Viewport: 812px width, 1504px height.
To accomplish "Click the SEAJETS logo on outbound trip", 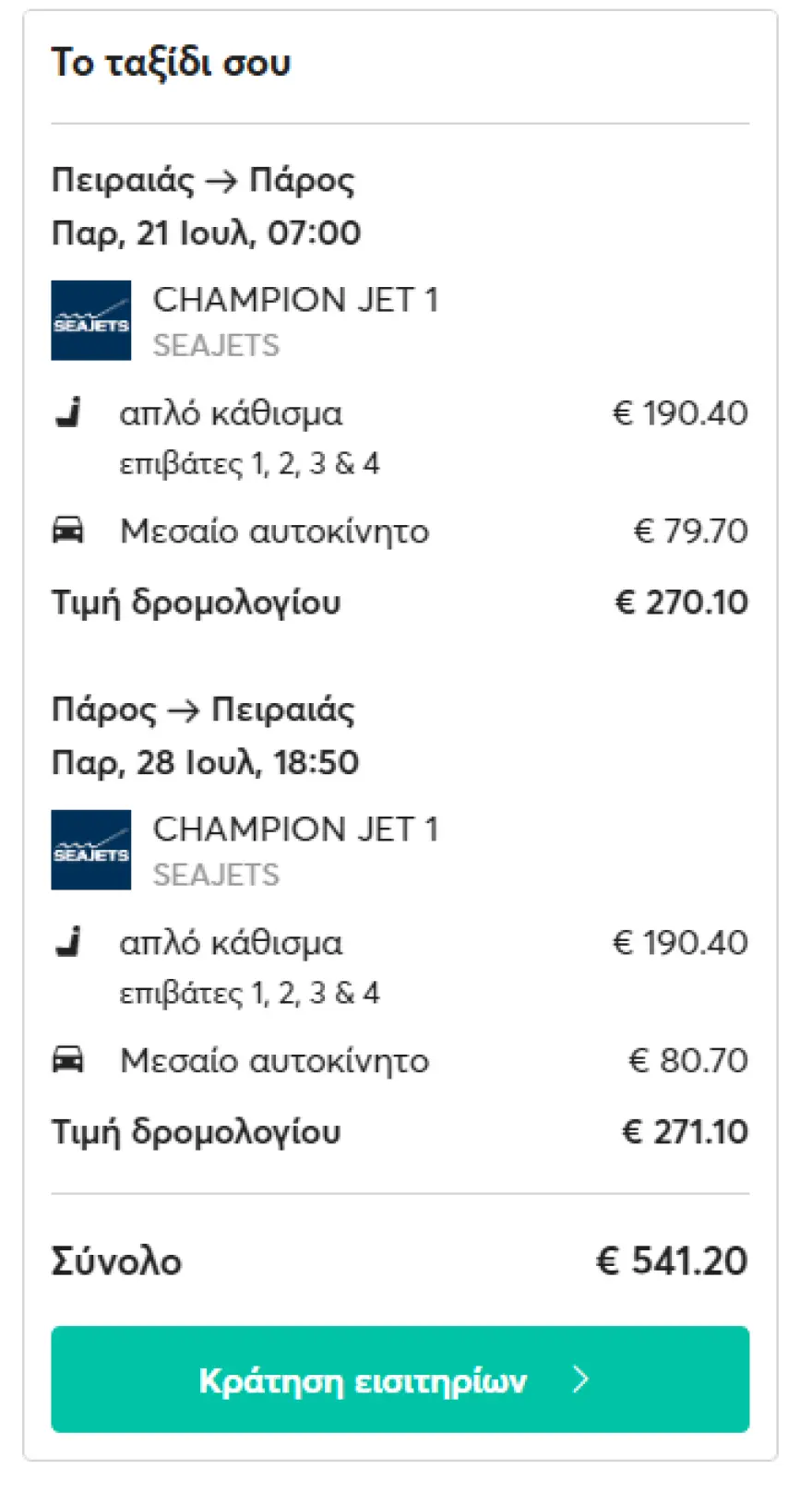I will tap(90, 320).
